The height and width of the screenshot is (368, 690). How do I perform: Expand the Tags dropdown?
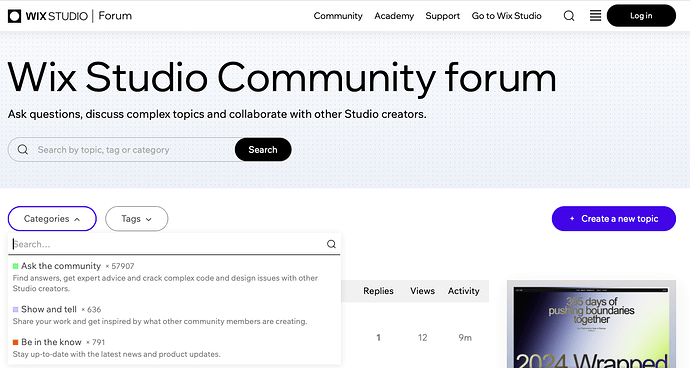(x=136, y=219)
